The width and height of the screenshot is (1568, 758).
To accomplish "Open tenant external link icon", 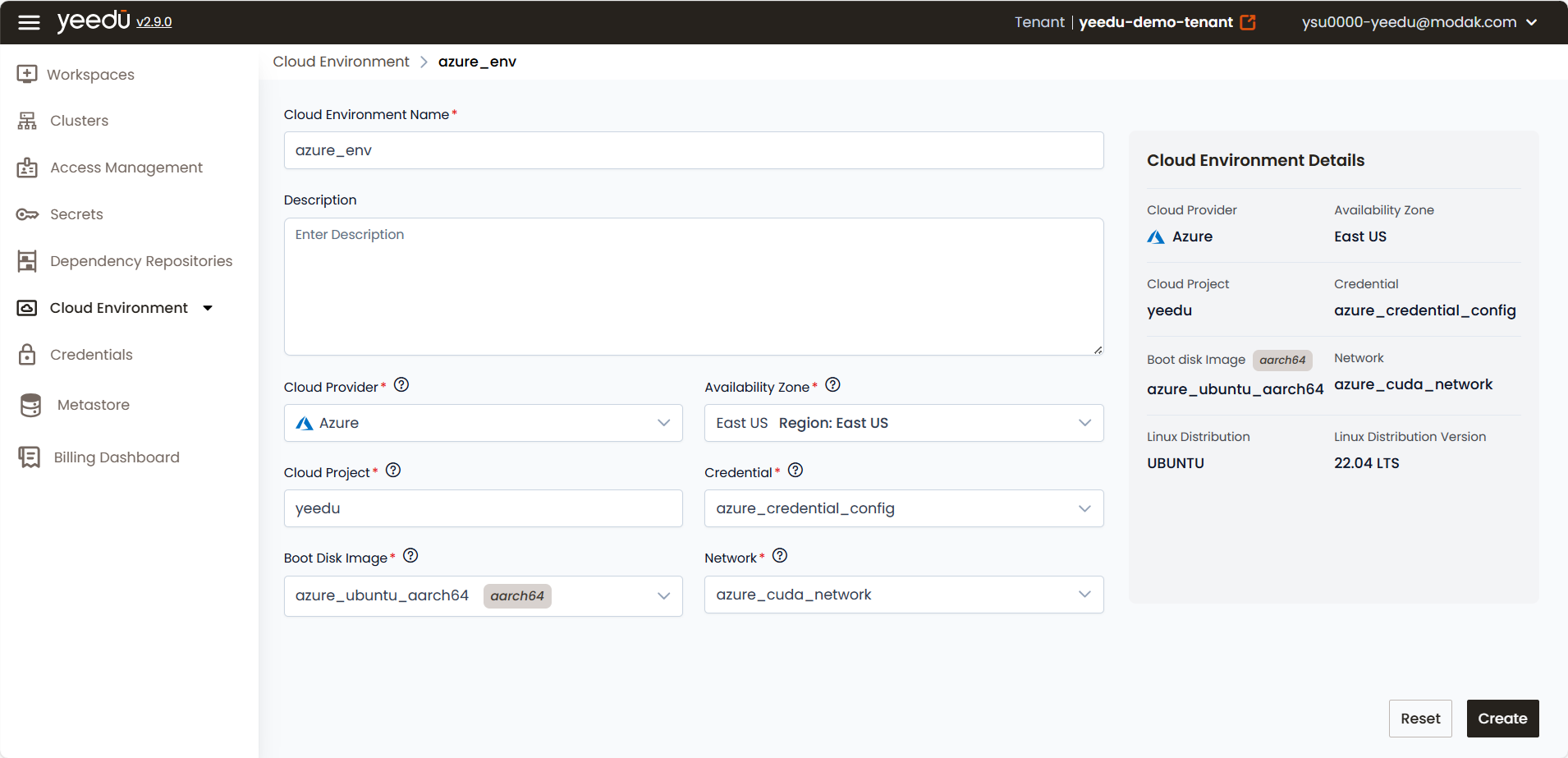I will 1248,22.
